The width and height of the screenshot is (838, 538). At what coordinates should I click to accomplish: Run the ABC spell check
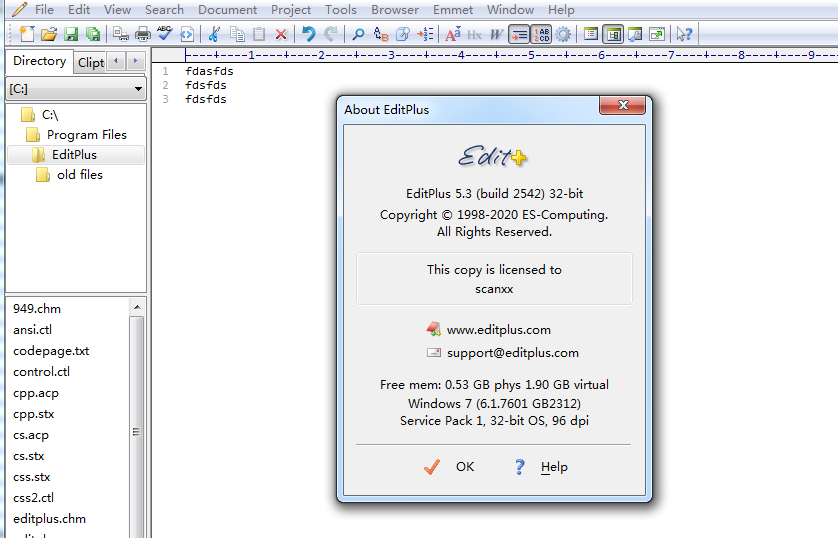[165, 34]
